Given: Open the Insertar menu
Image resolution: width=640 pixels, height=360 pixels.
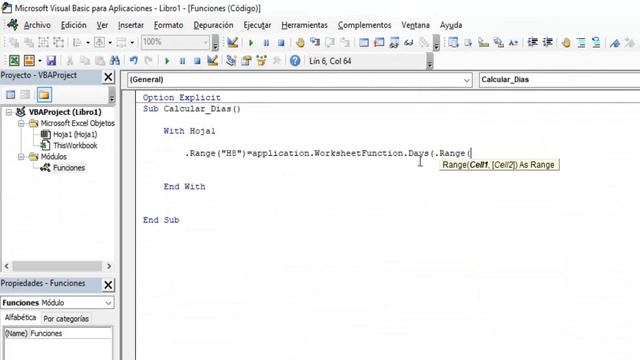Looking at the screenshot, I should (x=131, y=25).
